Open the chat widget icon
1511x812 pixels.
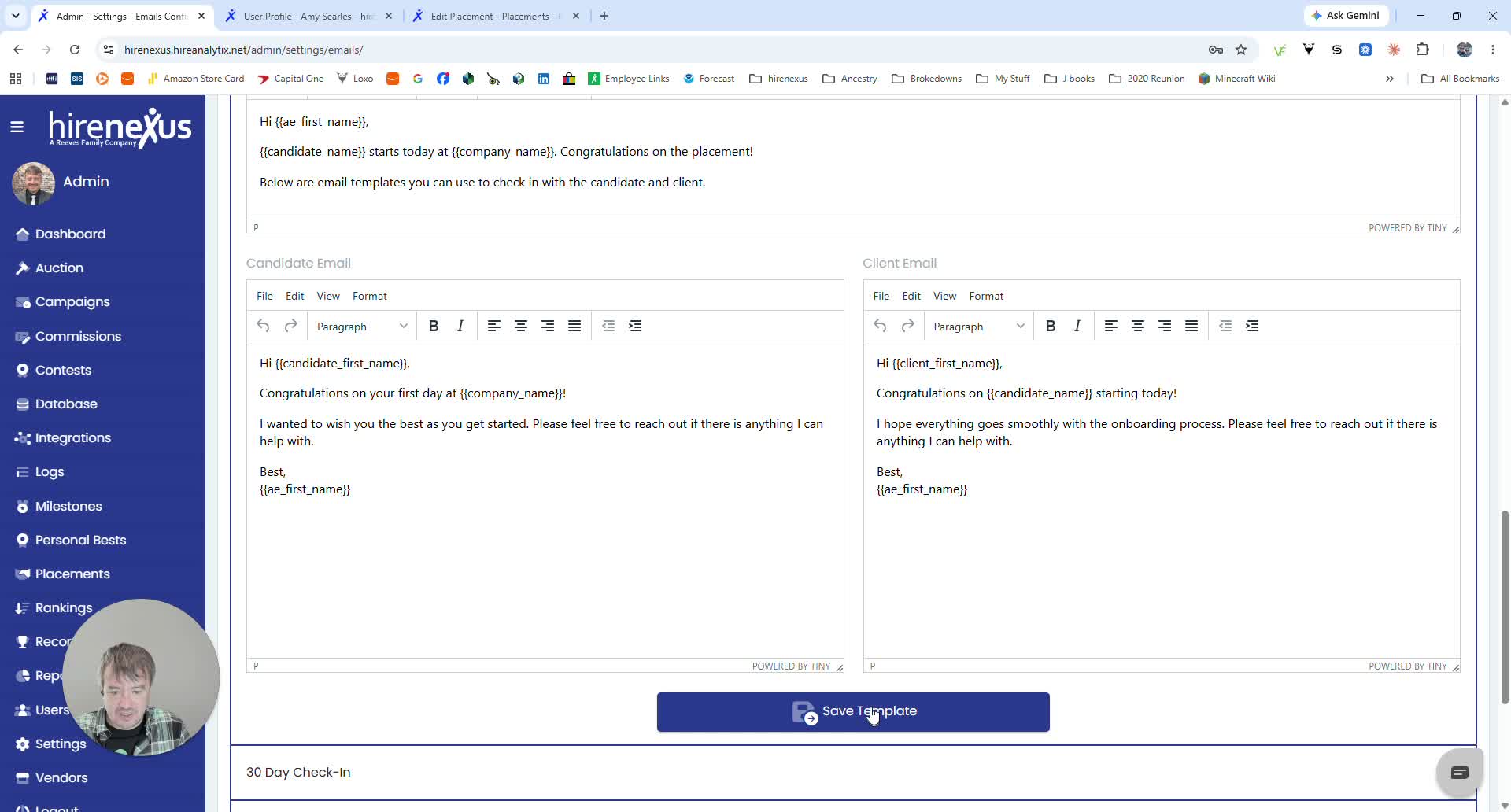click(x=1460, y=773)
